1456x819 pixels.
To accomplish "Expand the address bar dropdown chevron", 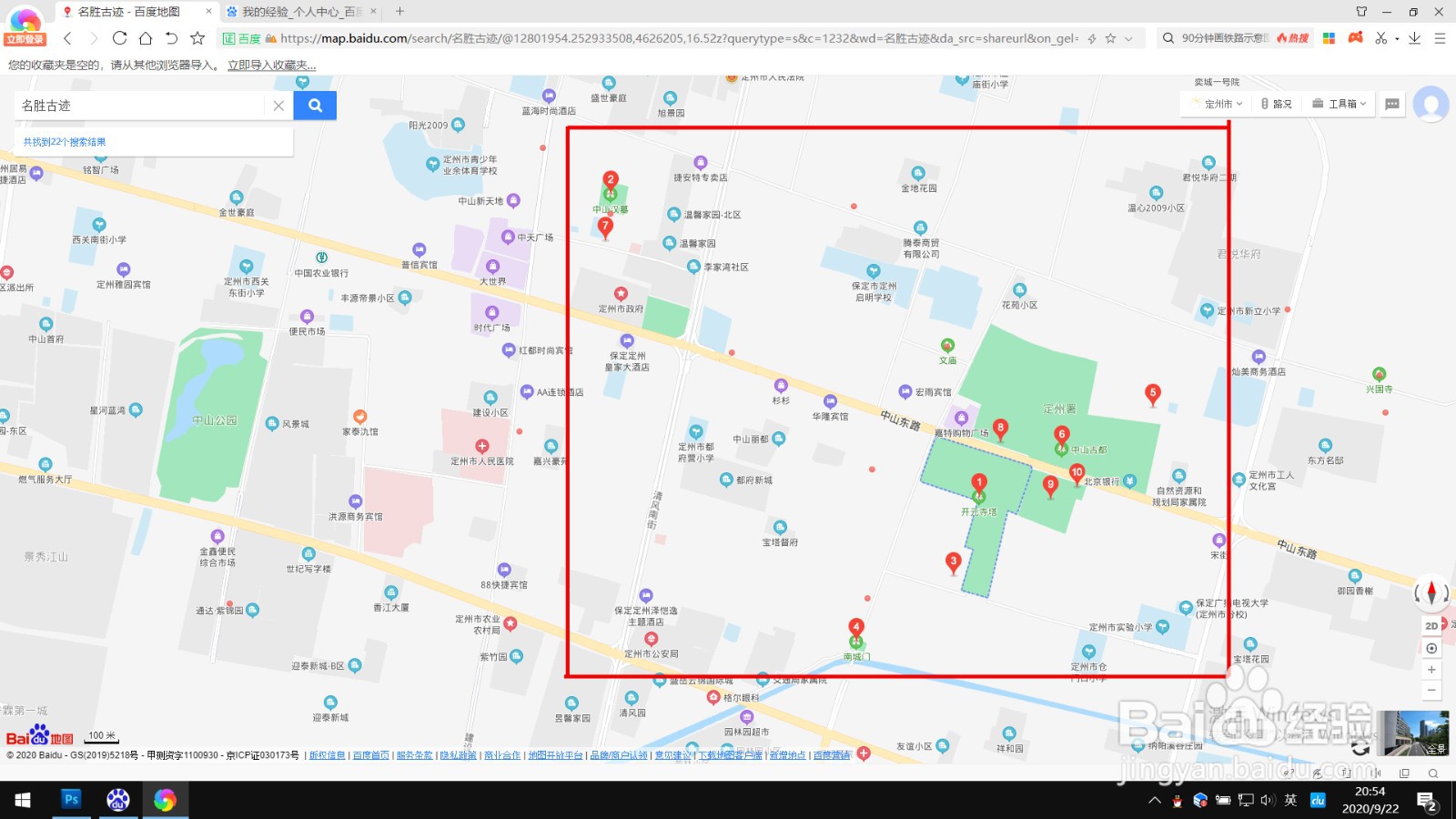I will 1128,38.
